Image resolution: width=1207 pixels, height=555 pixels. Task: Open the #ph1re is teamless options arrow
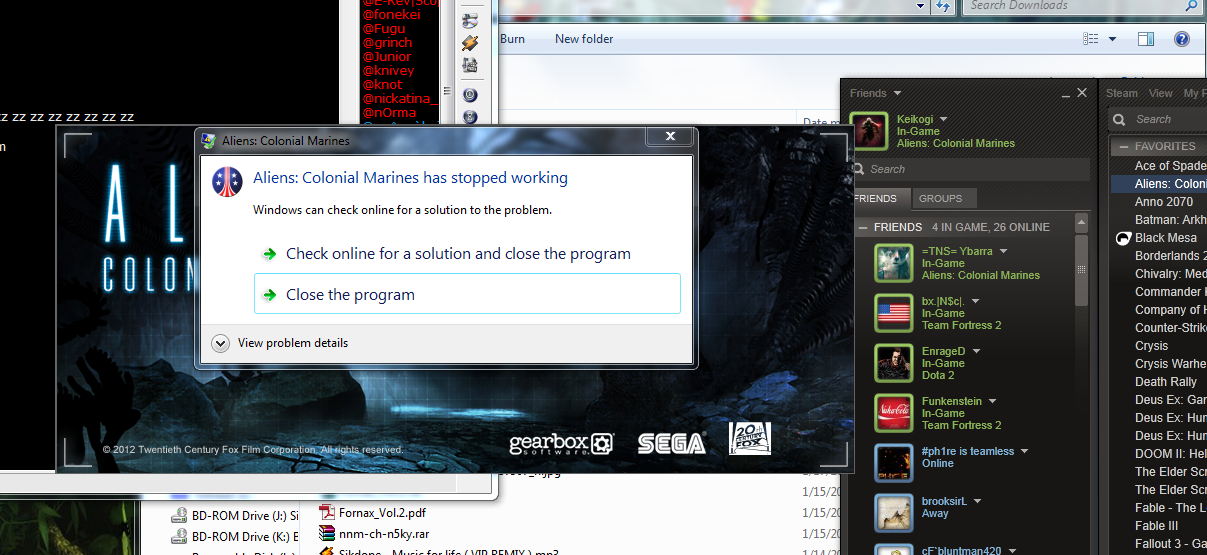click(1024, 451)
